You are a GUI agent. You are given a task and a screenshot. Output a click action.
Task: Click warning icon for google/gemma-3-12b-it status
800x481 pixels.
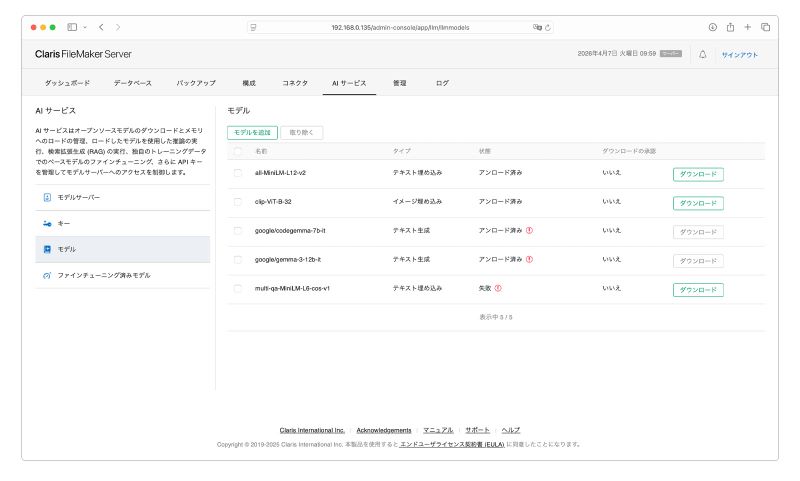[529, 259]
